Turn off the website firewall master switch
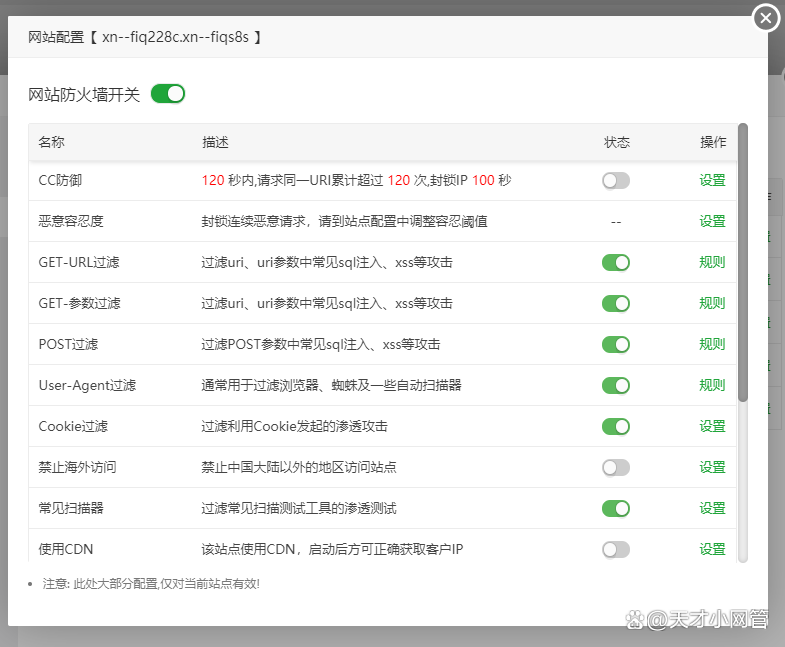This screenshot has height=647, width=785. 168,94
